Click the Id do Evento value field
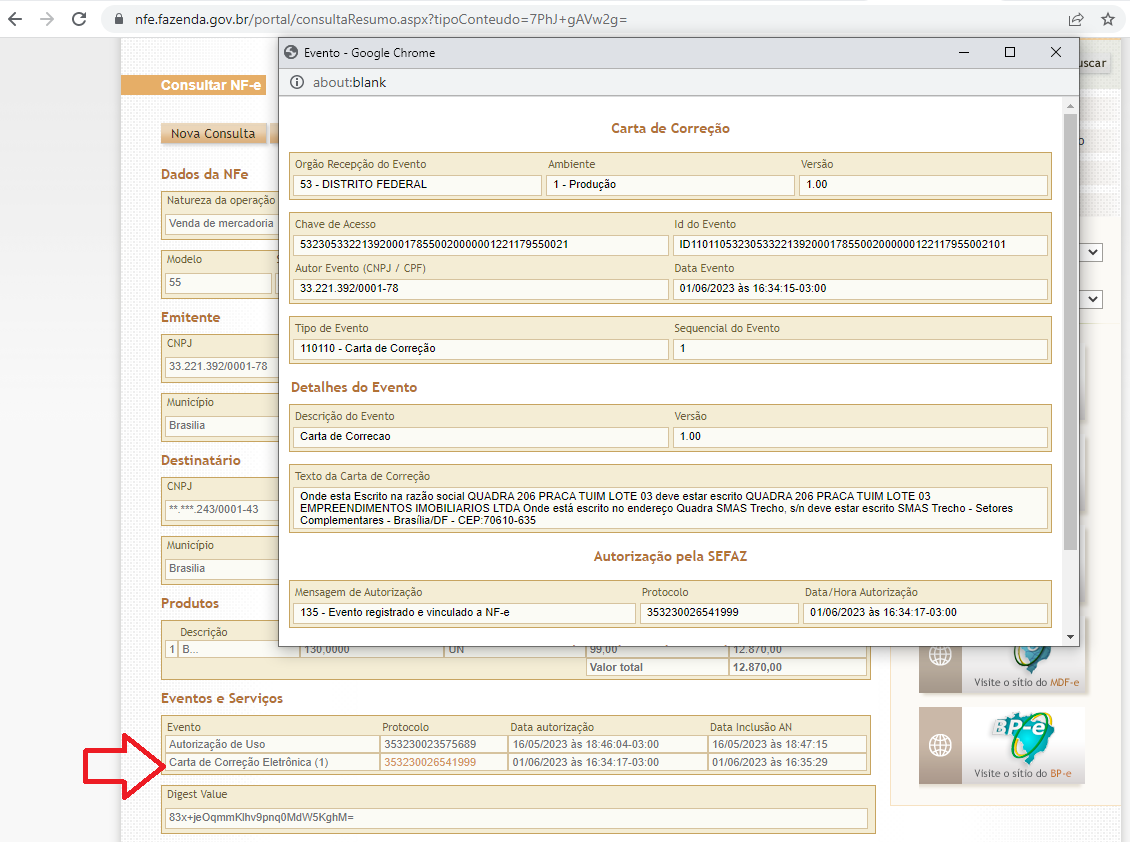This screenshot has width=1130, height=842. point(860,244)
